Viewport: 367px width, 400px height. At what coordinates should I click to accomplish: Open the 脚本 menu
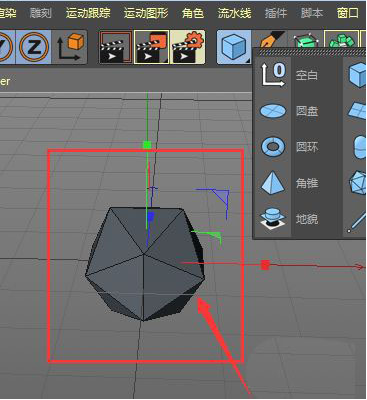point(312,13)
